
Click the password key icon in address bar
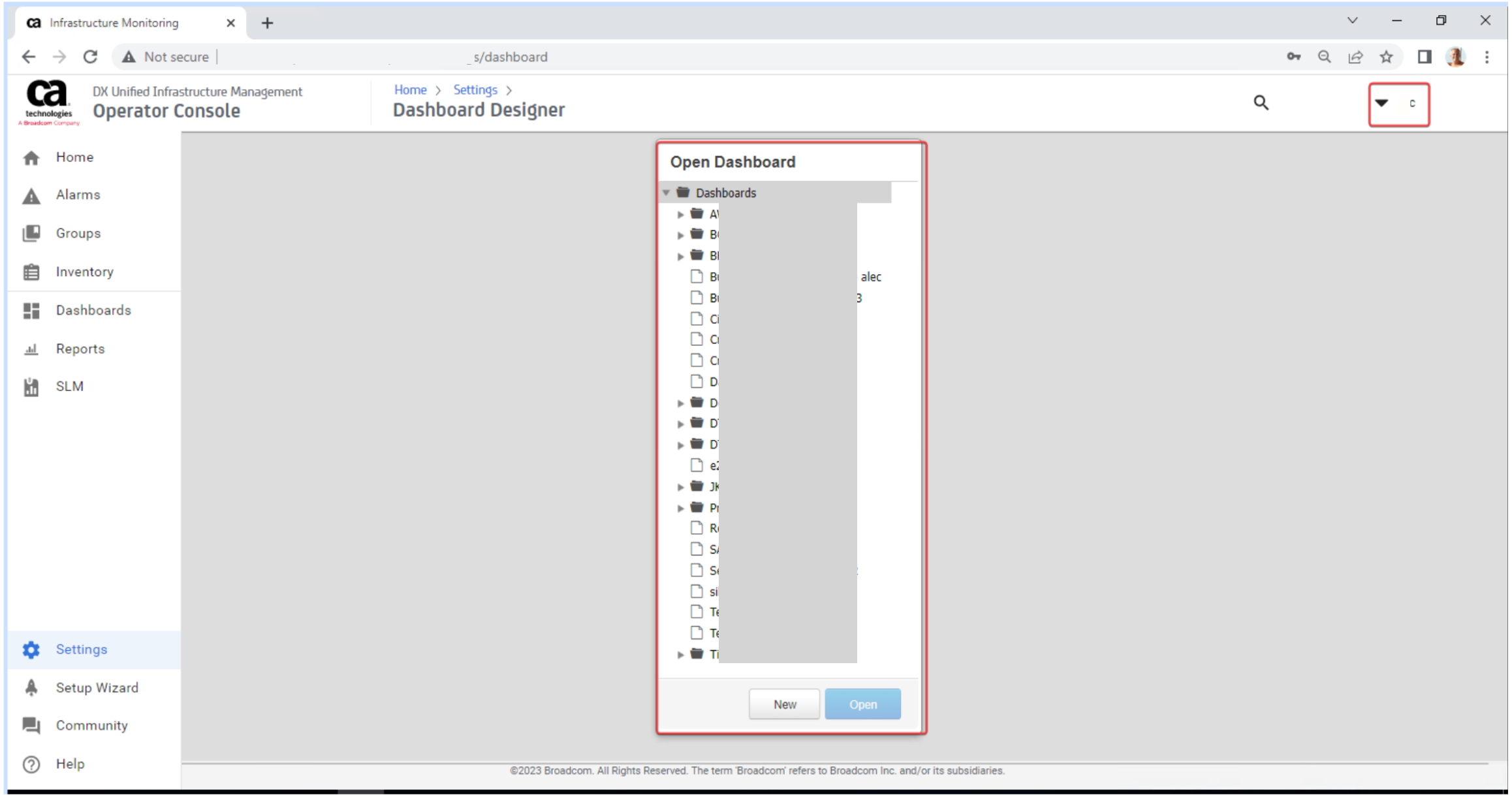click(x=1294, y=57)
